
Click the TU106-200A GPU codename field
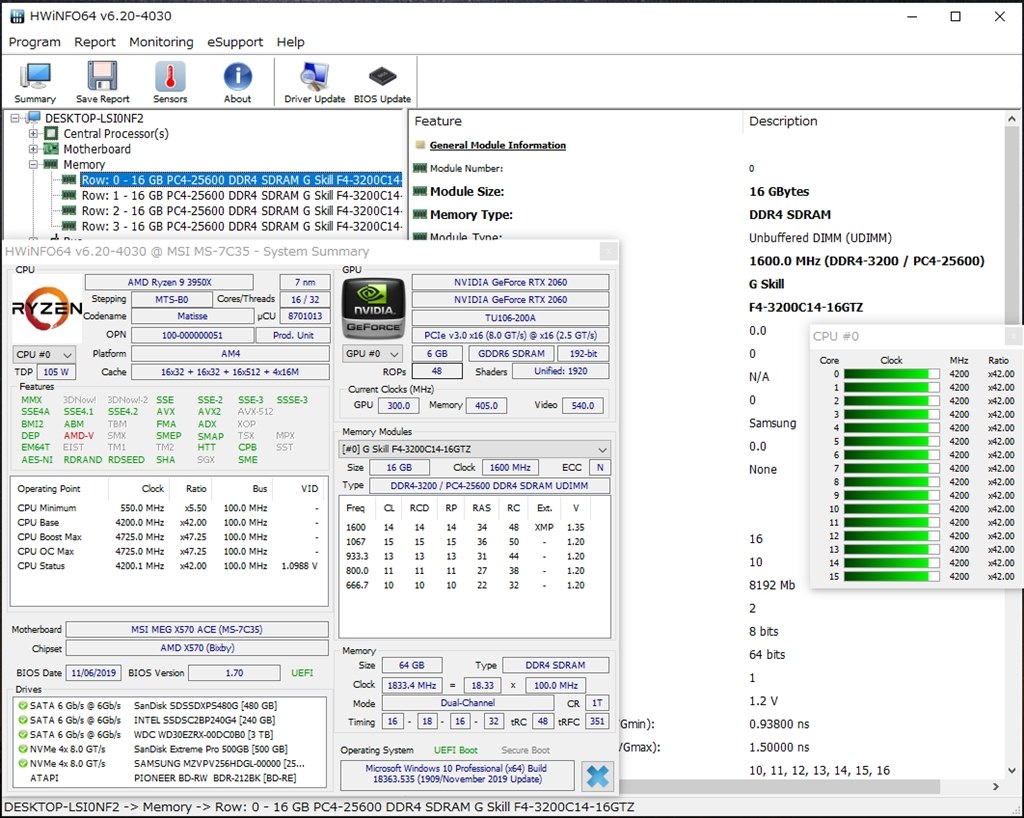pos(510,317)
